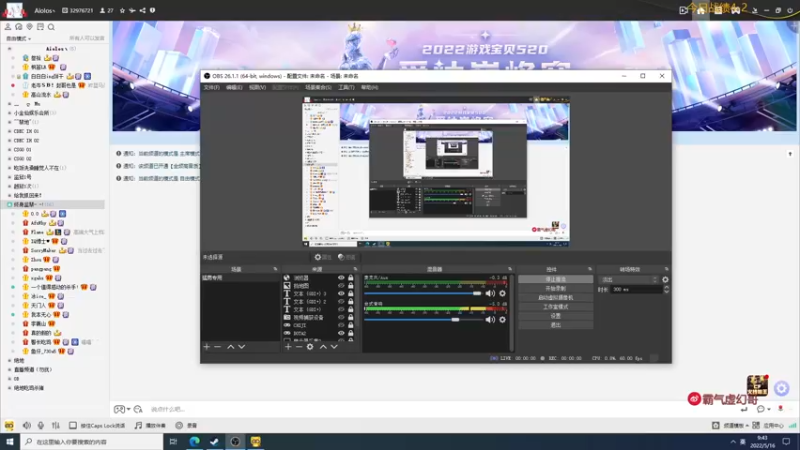This screenshot has width=800, height=450.
Task: Open the transition properties gear
Action: [665, 280]
